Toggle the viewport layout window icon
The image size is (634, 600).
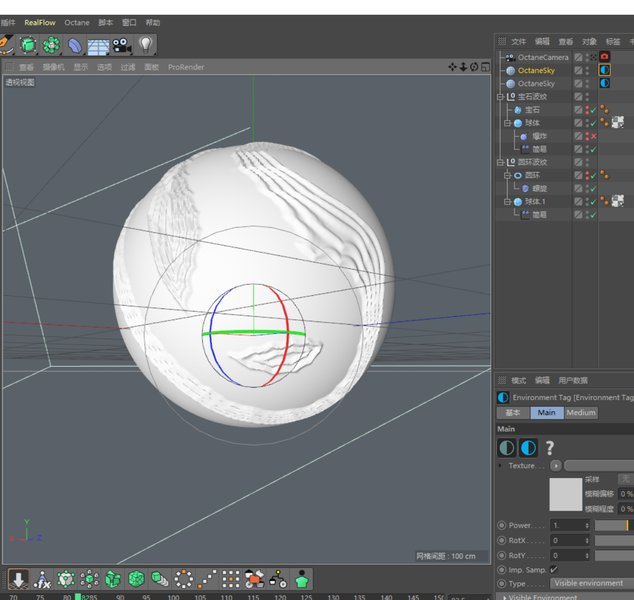click(x=485, y=67)
